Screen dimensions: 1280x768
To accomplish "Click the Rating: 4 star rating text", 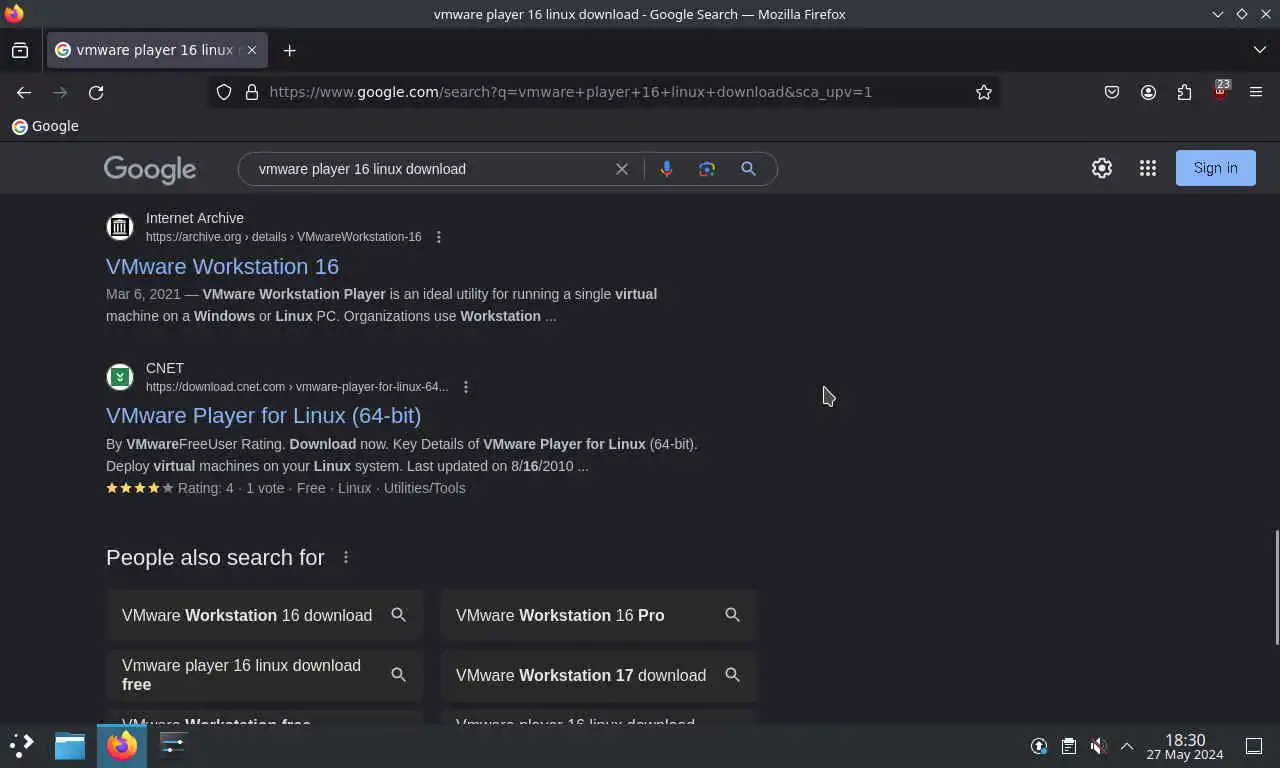I will pos(205,488).
